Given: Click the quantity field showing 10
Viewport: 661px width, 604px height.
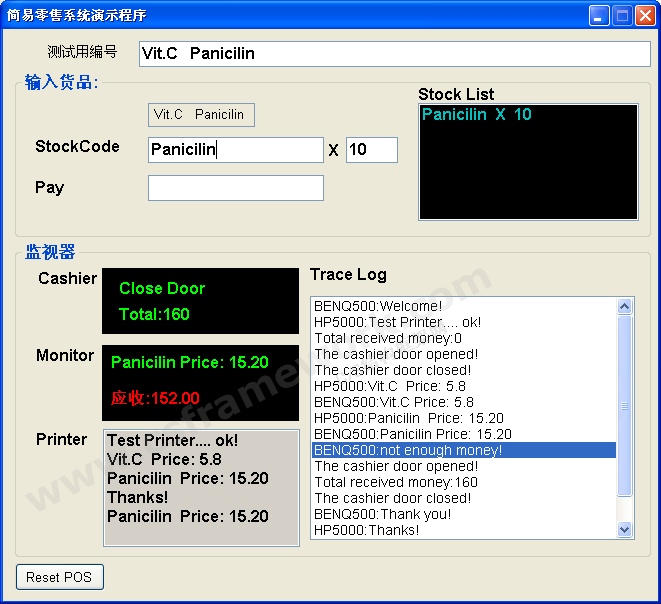Looking at the screenshot, I should [x=371, y=150].
